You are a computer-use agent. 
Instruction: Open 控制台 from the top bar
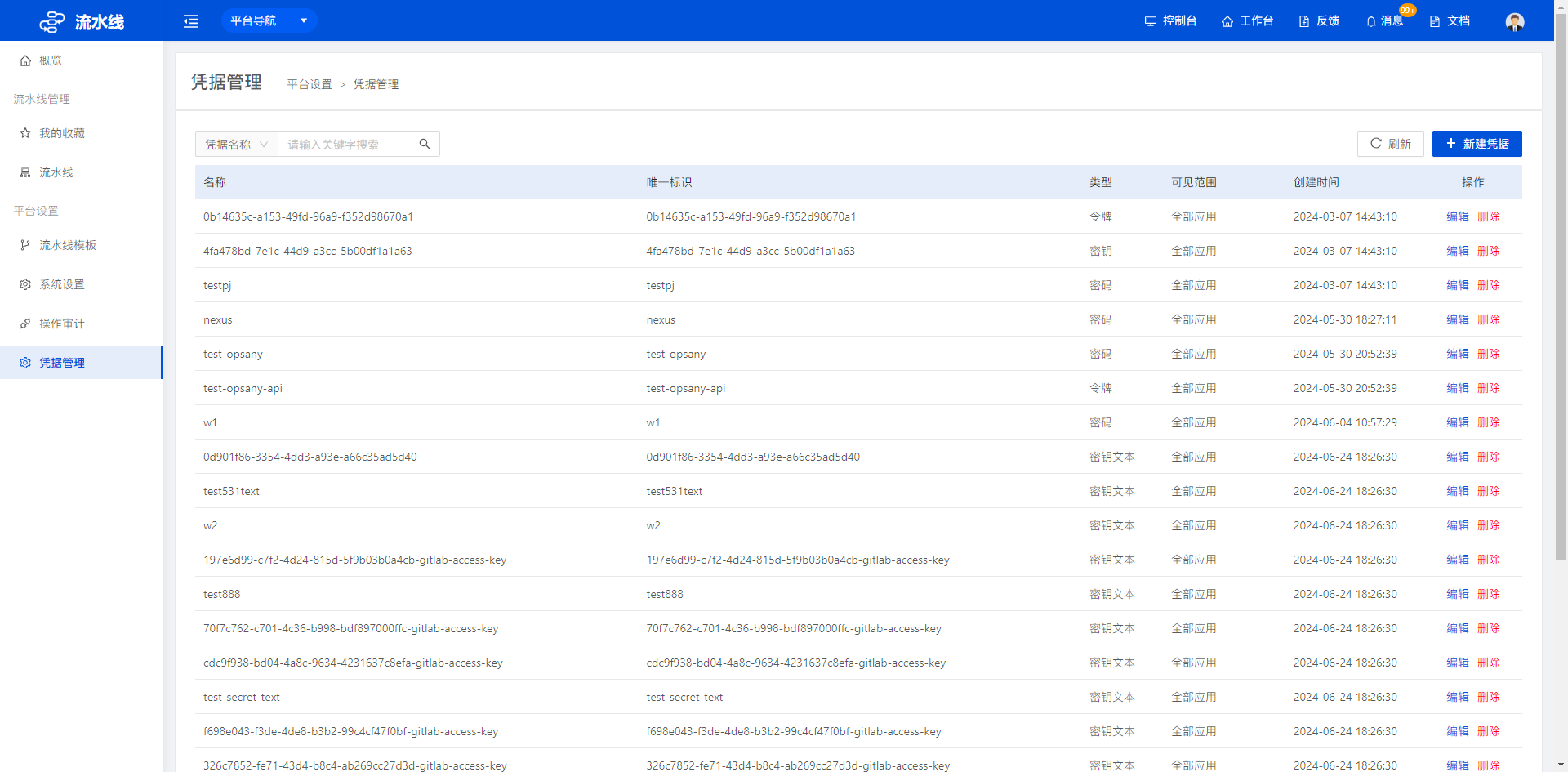coord(1171,20)
